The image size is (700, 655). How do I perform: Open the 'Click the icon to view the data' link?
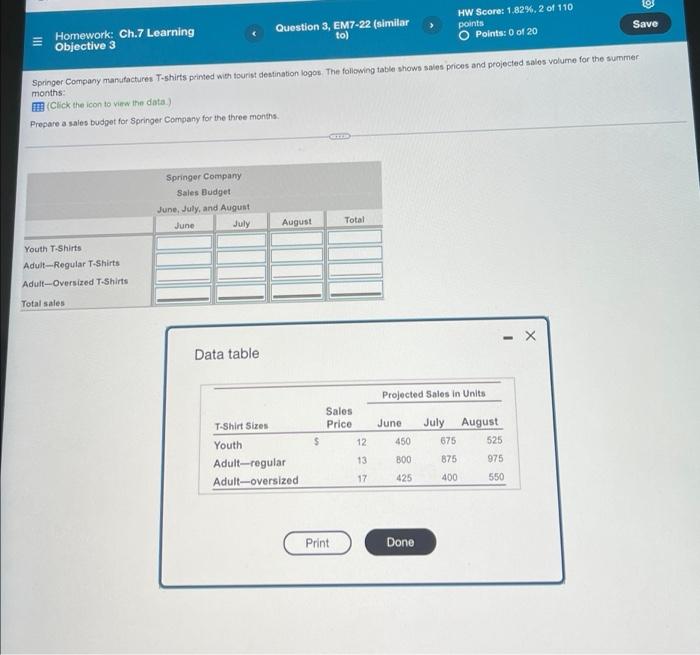(x=109, y=104)
